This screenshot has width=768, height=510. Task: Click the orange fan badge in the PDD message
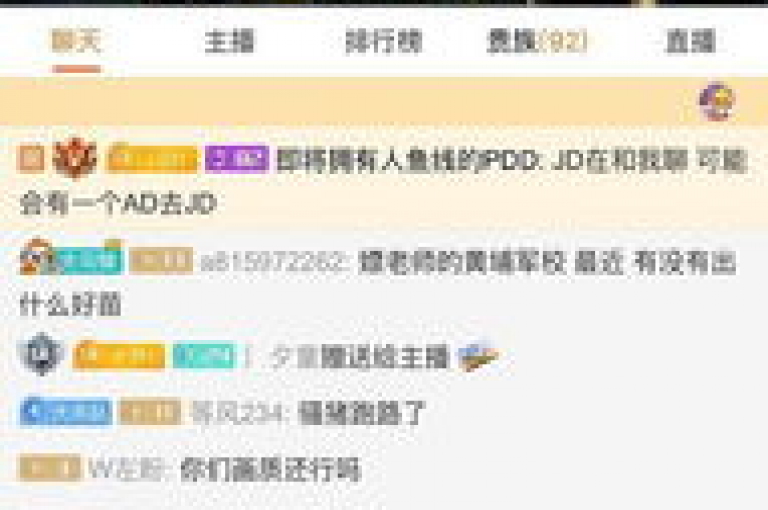(x=152, y=158)
